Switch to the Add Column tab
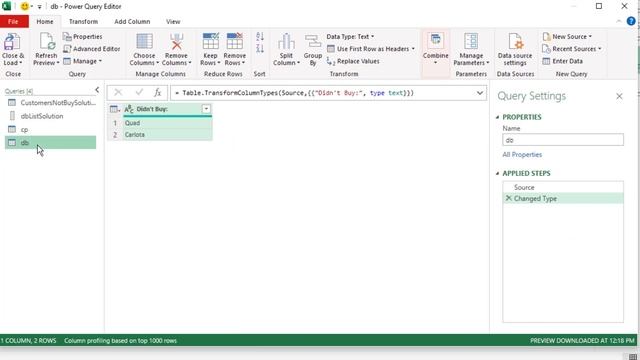640x360 pixels. pos(132,22)
